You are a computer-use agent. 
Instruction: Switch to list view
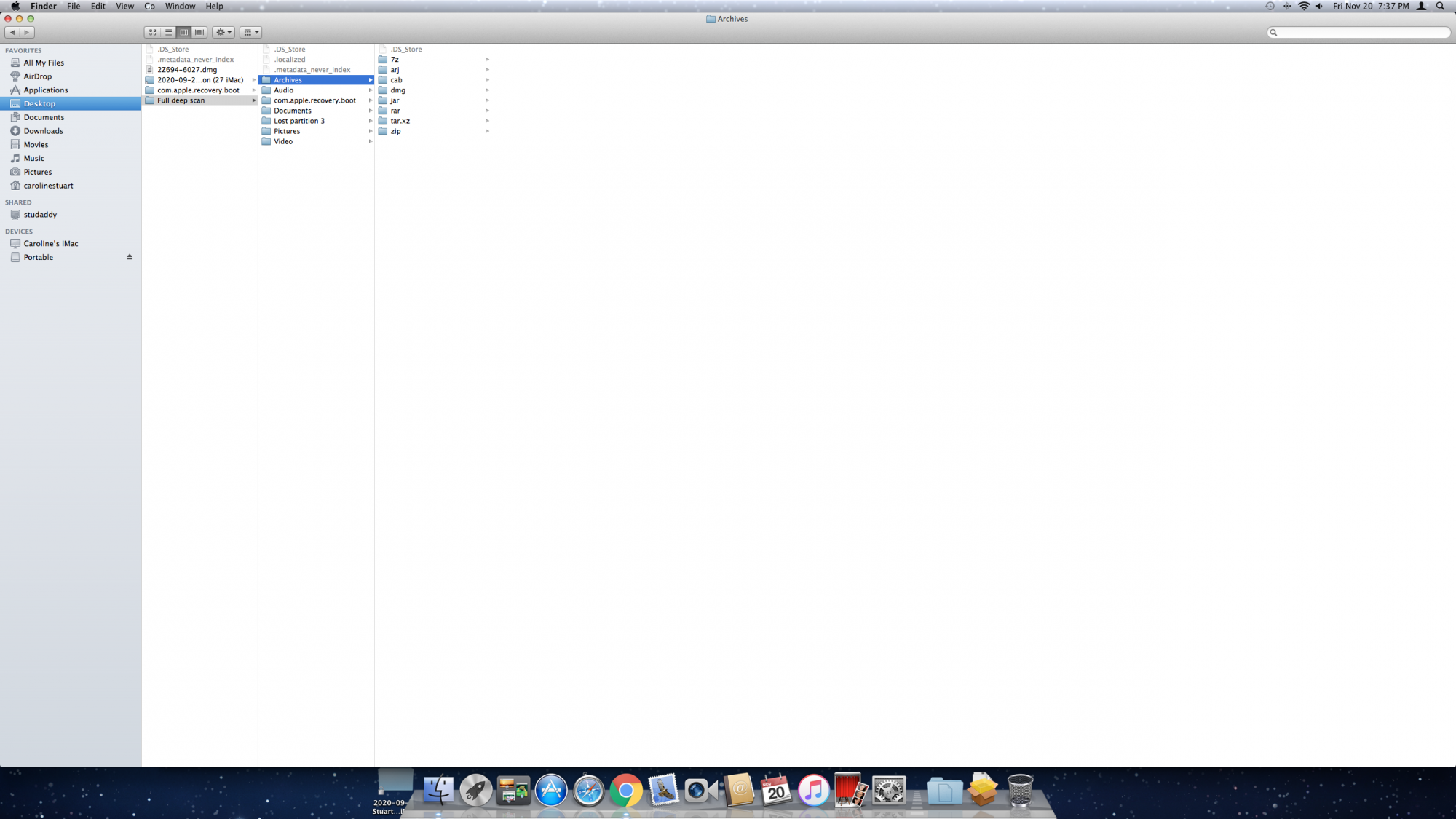pos(168,32)
